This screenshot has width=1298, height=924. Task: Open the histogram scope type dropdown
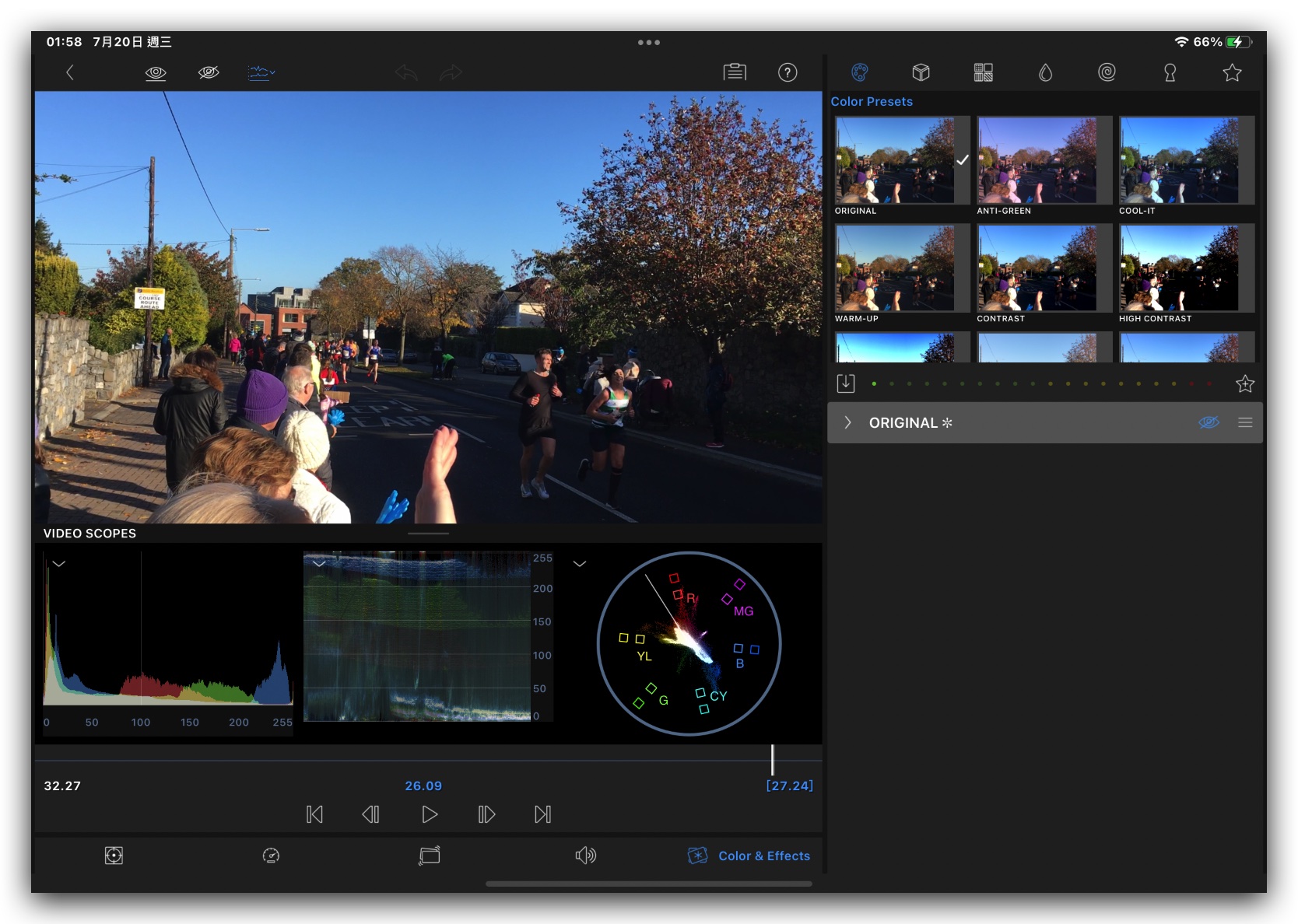pyautogui.click(x=59, y=564)
